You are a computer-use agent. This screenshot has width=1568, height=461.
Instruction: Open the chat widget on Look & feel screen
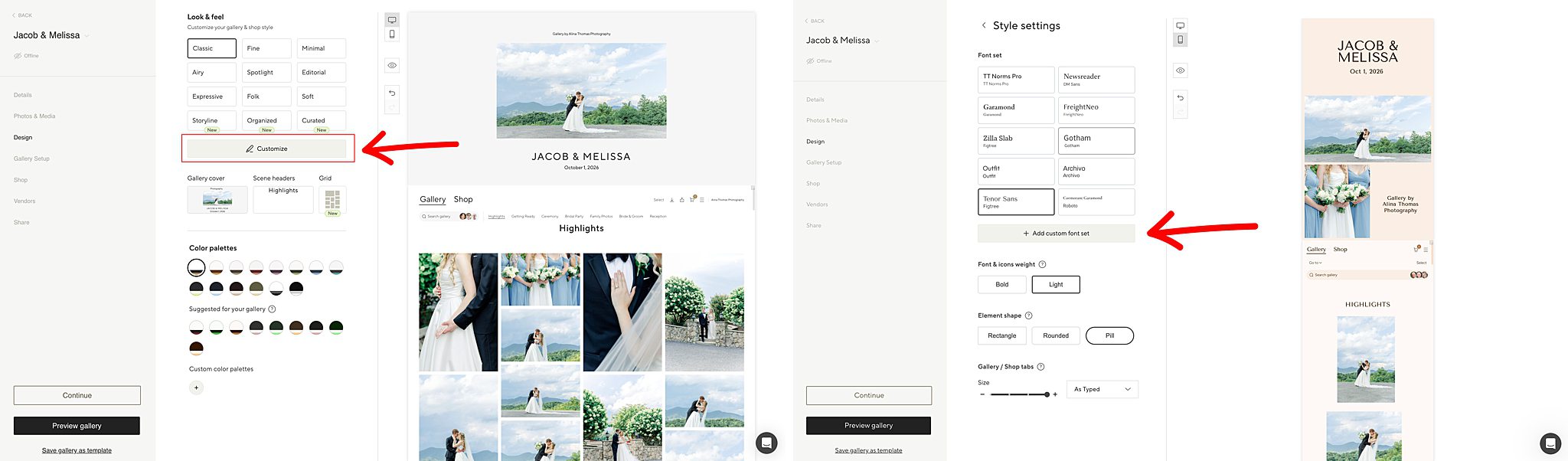[x=766, y=443]
